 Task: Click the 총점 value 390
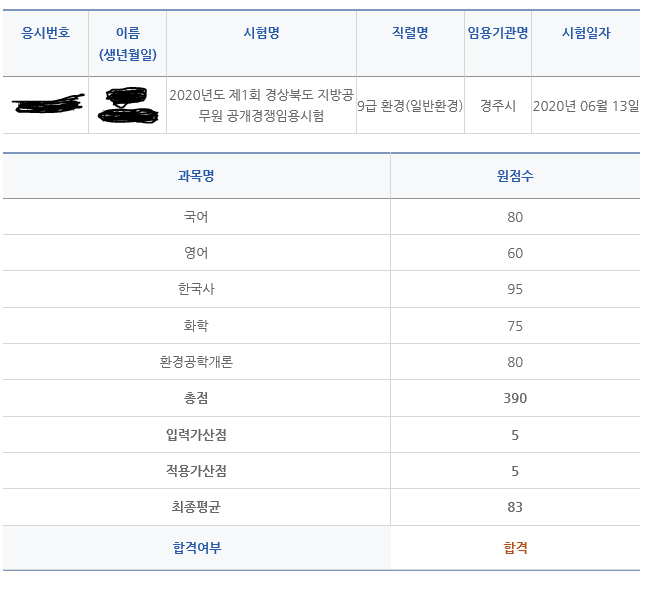click(515, 398)
